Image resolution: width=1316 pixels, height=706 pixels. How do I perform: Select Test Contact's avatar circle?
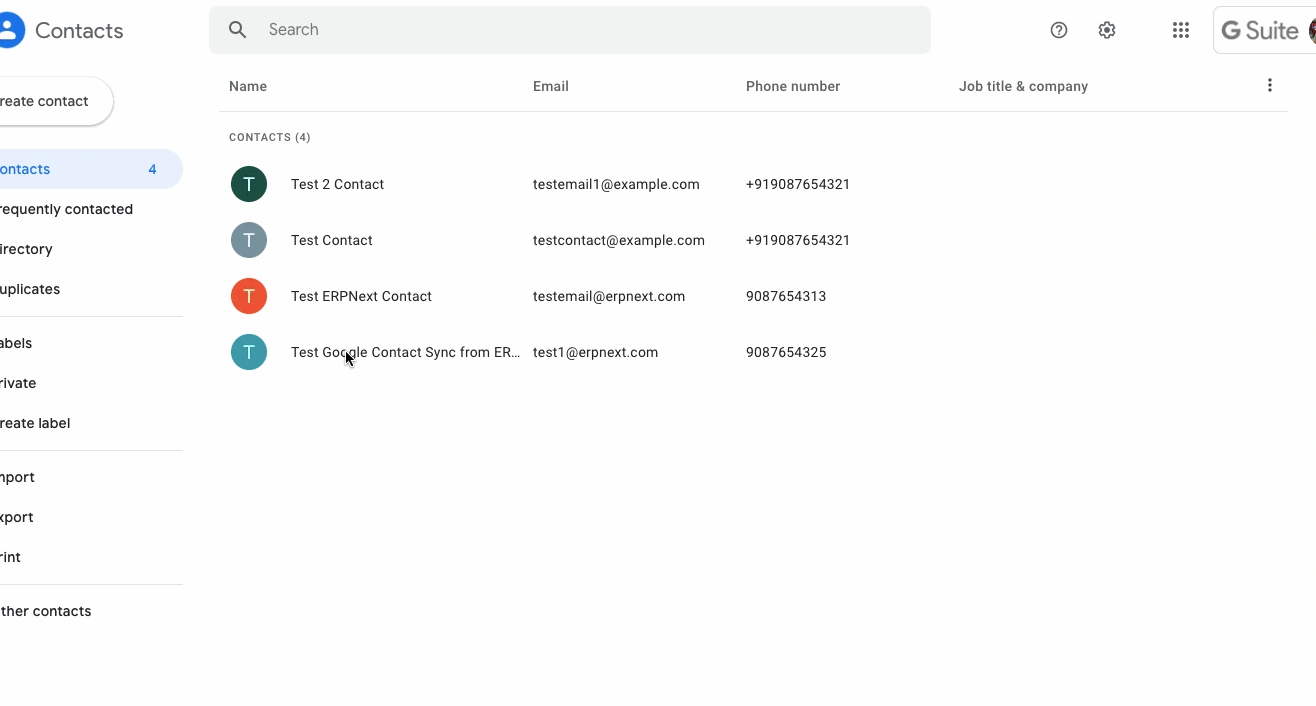click(x=249, y=240)
